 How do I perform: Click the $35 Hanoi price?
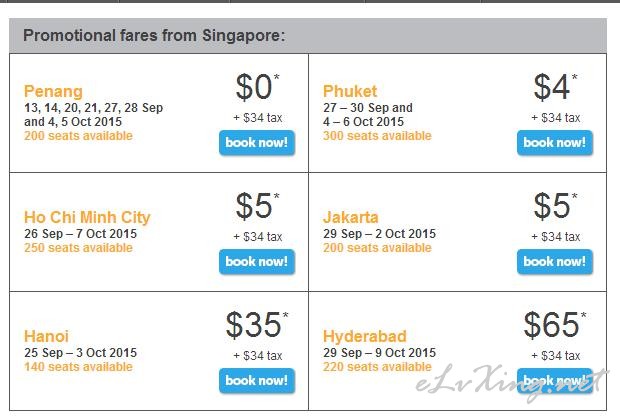click(x=257, y=325)
